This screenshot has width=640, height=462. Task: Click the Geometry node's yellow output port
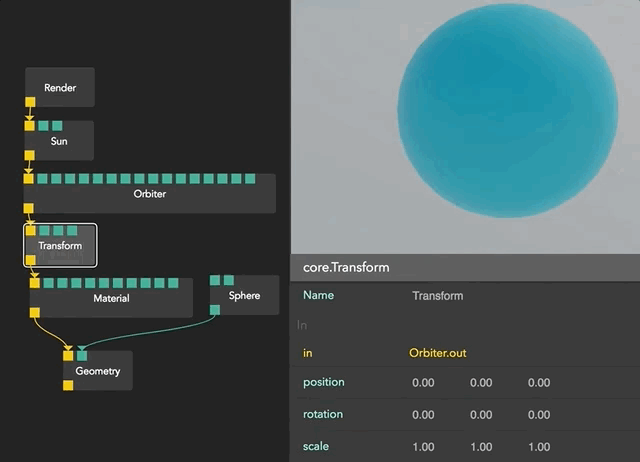pos(68,385)
